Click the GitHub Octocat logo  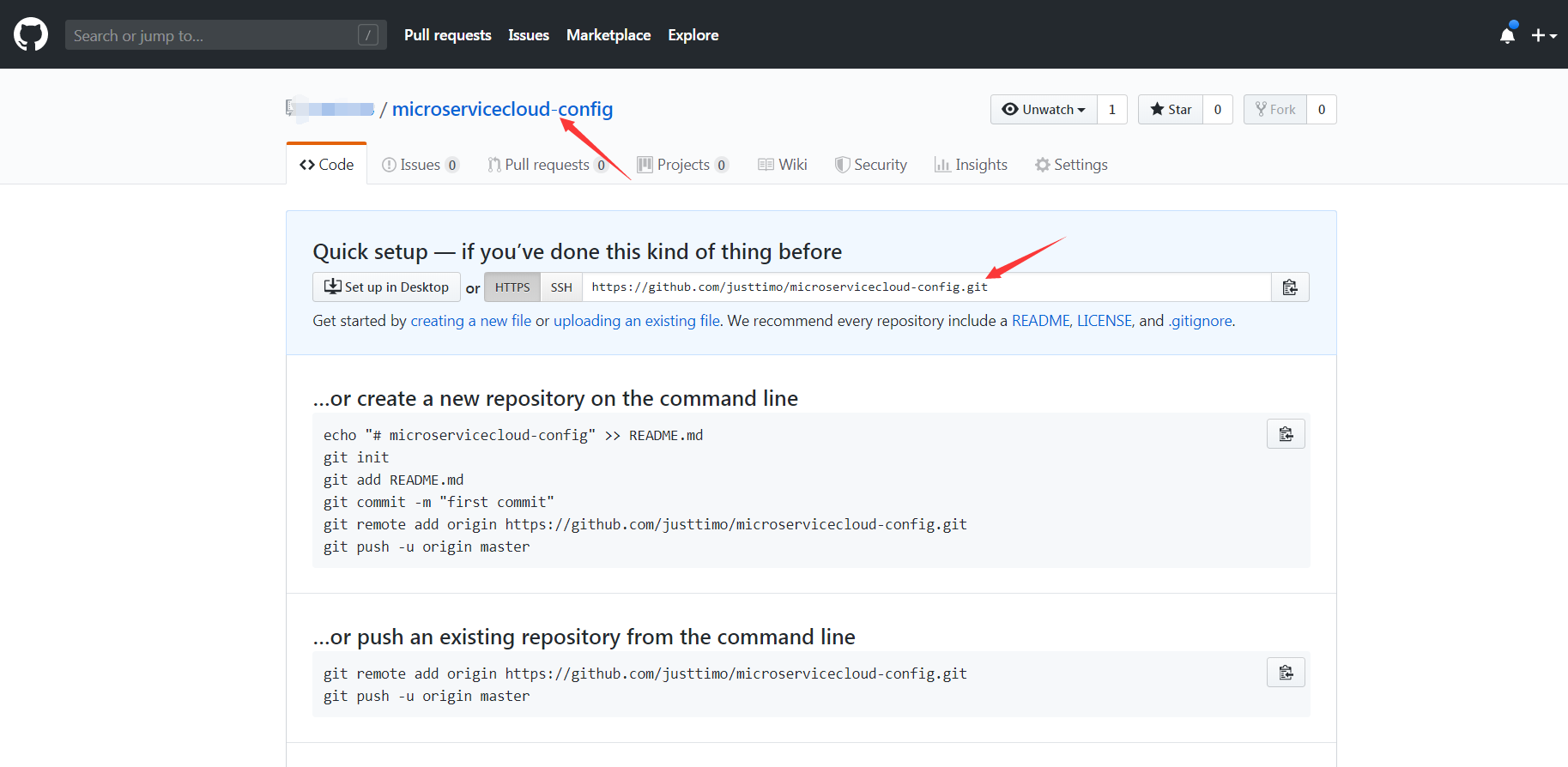[x=31, y=35]
